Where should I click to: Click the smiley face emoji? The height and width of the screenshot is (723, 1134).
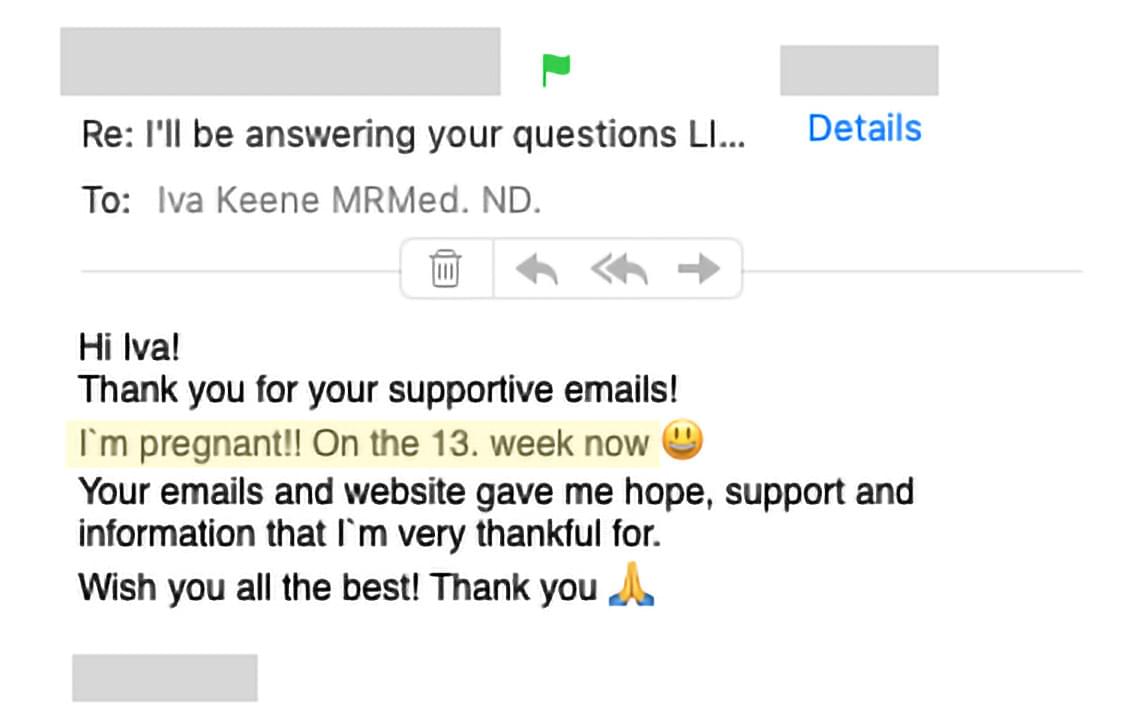(x=682, y=440)
